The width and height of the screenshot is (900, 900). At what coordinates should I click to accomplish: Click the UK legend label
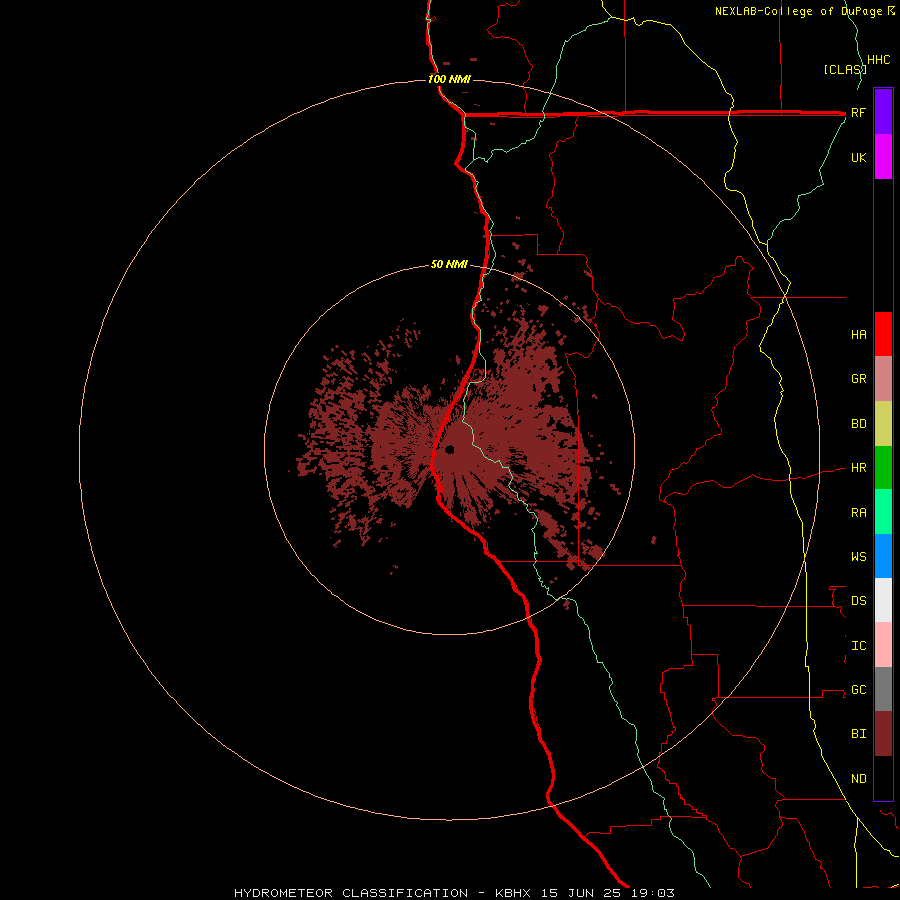tap(858, 157)
